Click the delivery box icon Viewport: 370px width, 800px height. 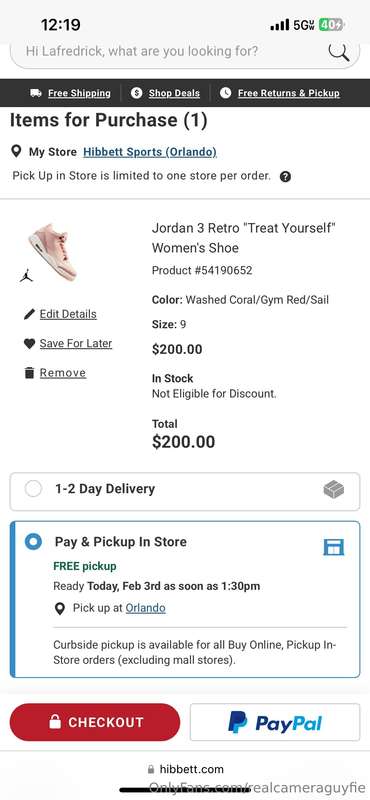[334, 490]
